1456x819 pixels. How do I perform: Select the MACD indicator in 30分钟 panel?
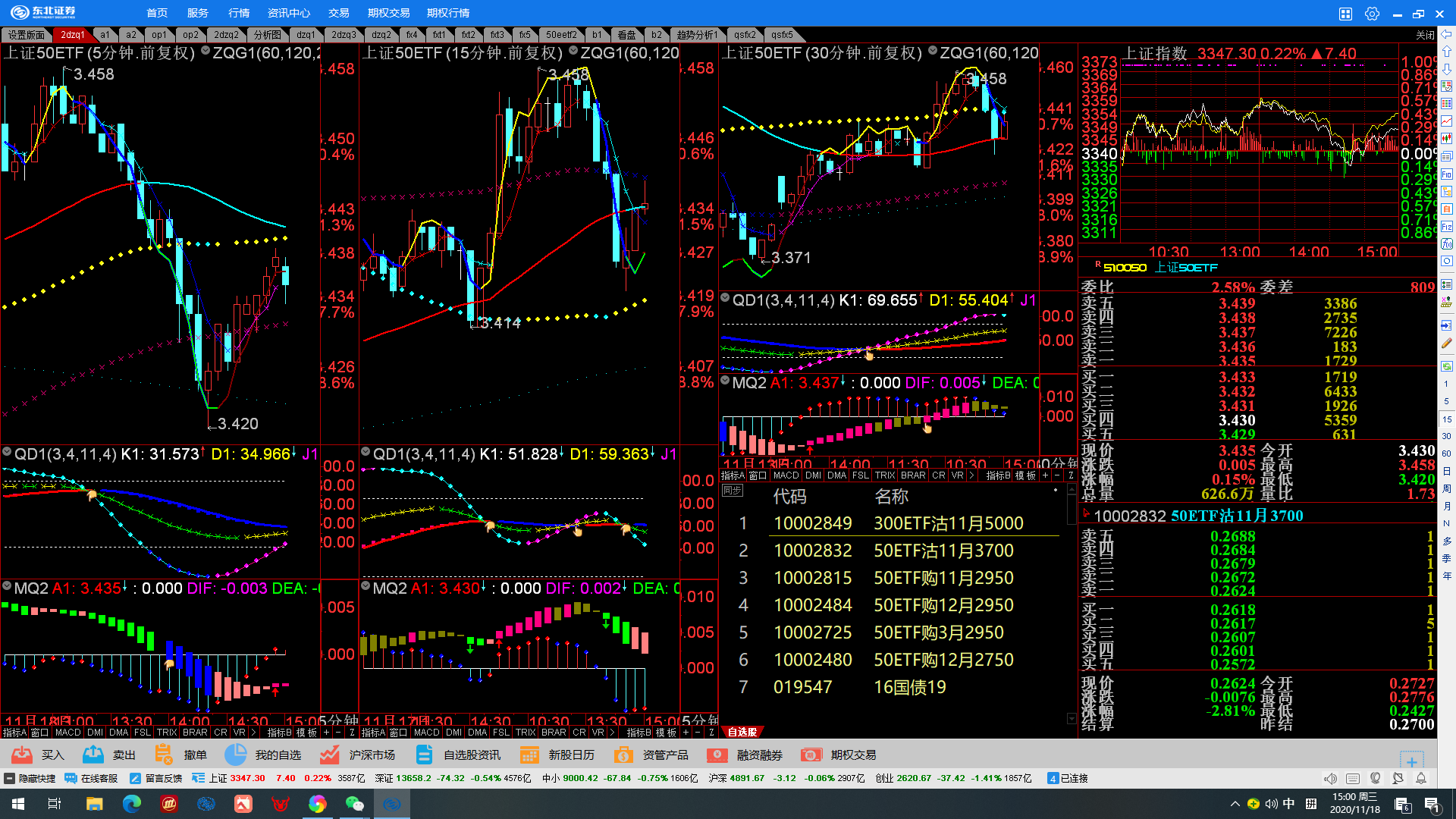[786, 475]
